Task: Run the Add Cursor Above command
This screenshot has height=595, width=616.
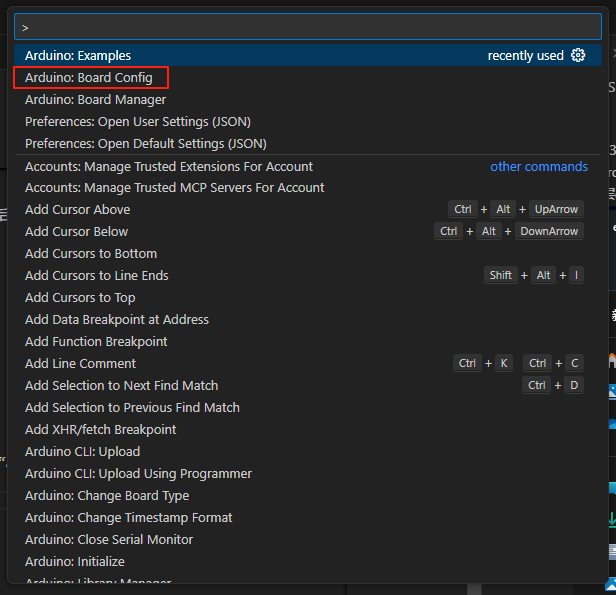Action: [x=308, y=209]
